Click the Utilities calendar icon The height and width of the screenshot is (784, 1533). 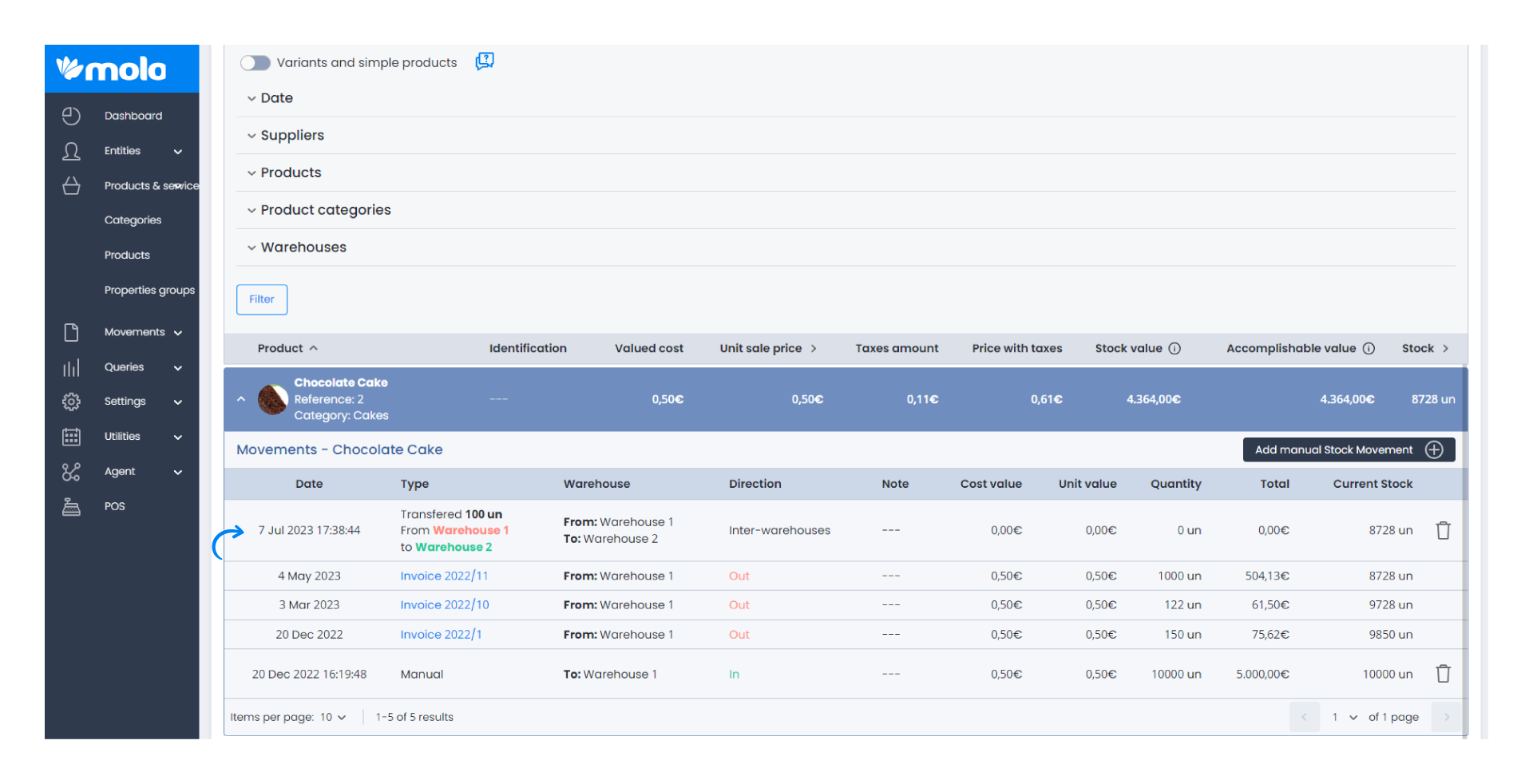coord(71,437)
